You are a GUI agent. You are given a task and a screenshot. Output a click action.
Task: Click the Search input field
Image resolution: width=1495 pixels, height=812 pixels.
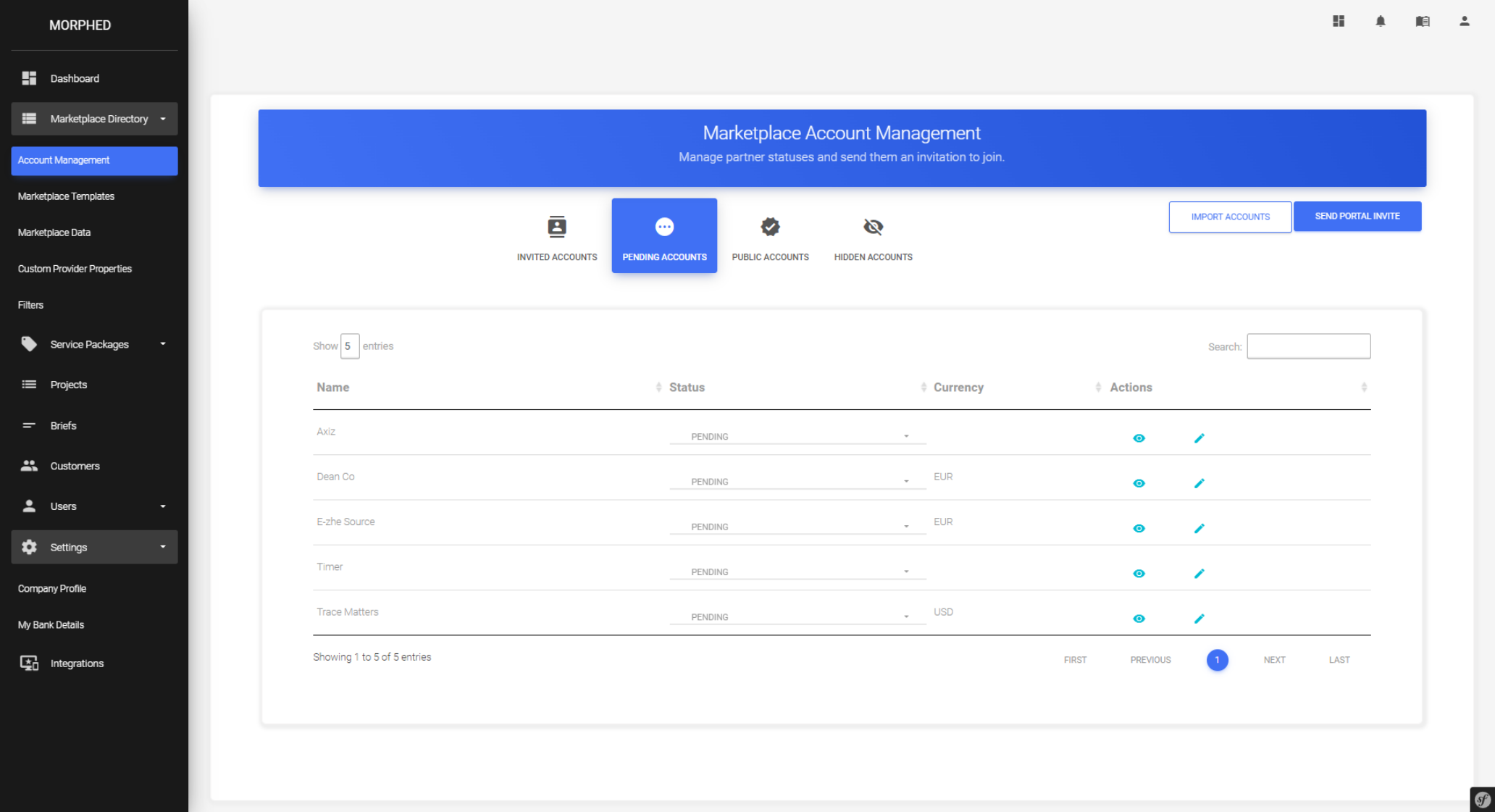[1308, 346]
